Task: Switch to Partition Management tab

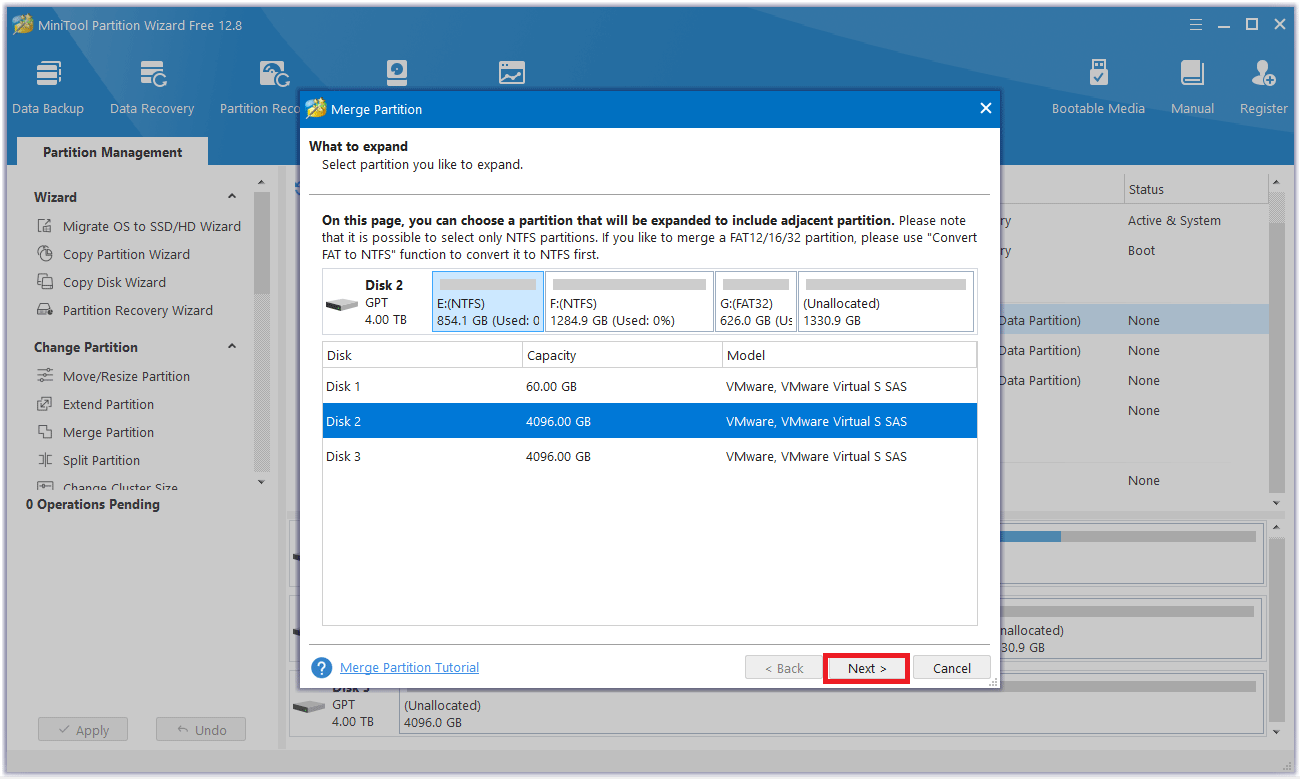Action: click(x=112, y=152)
